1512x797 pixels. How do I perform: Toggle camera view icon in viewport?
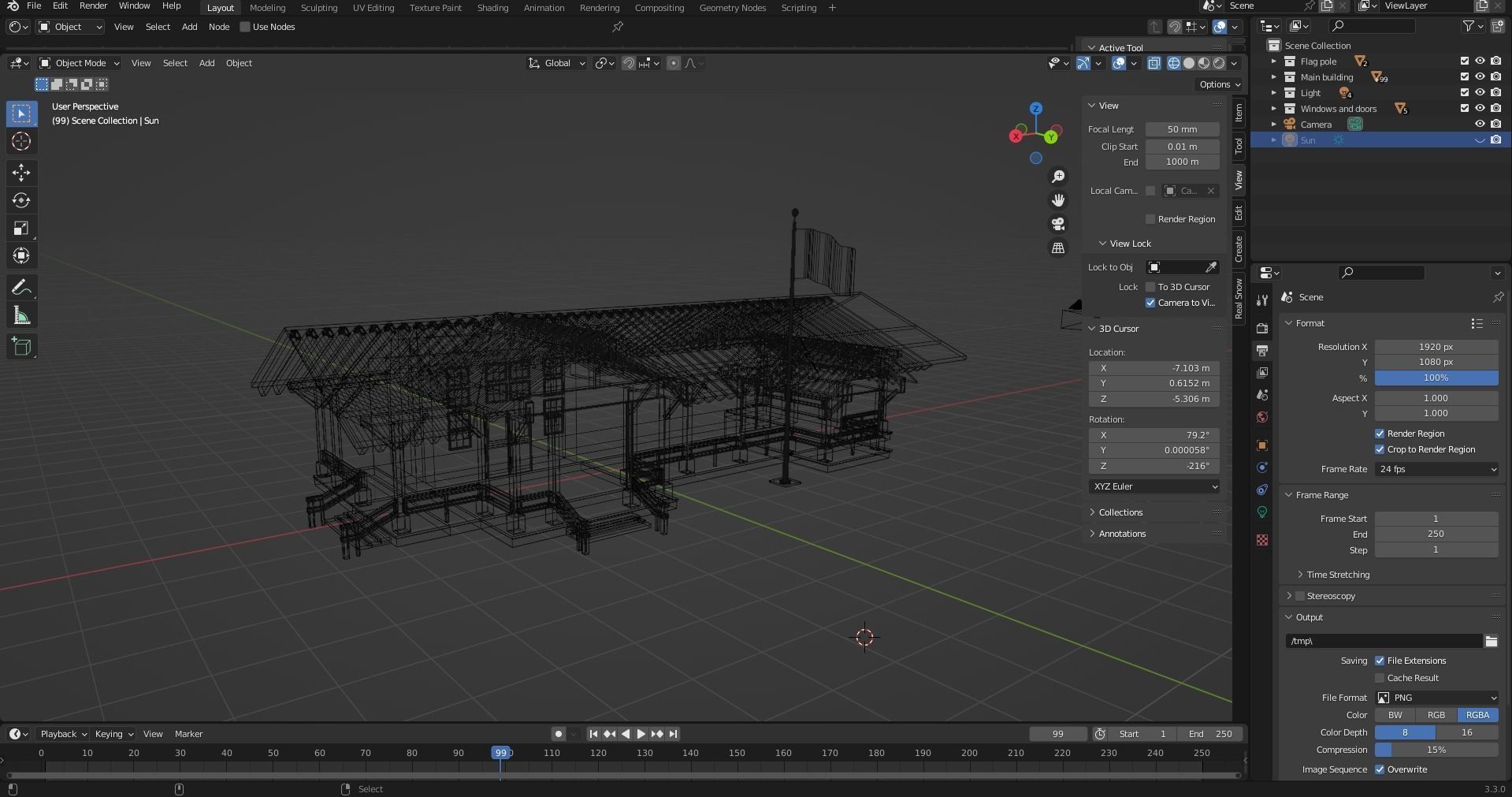(1058, 224)
